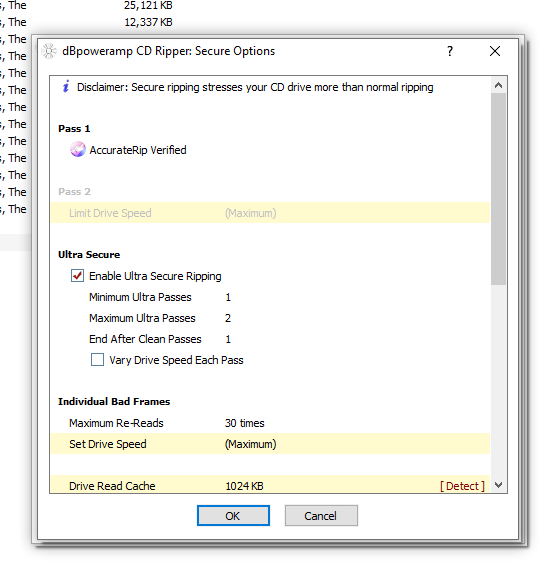The width and height of the screenshot is (542, 581).
Task: Click the Individual Bad Frames heading
Action: click(x=114, y=402)
